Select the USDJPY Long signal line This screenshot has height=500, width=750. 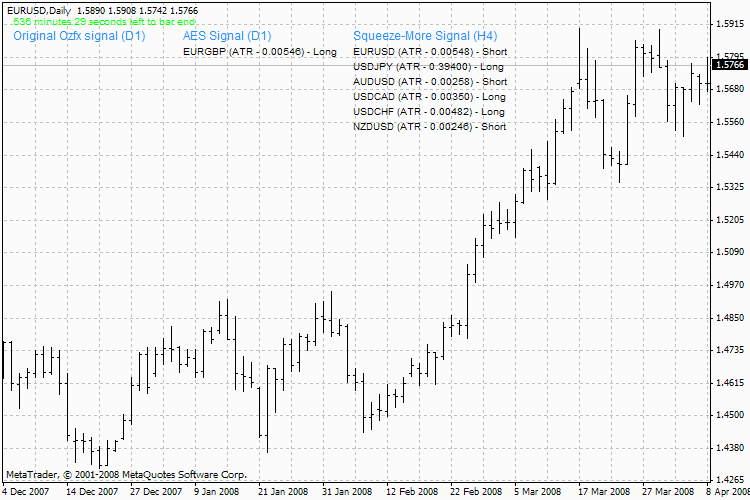pos(428,67)
